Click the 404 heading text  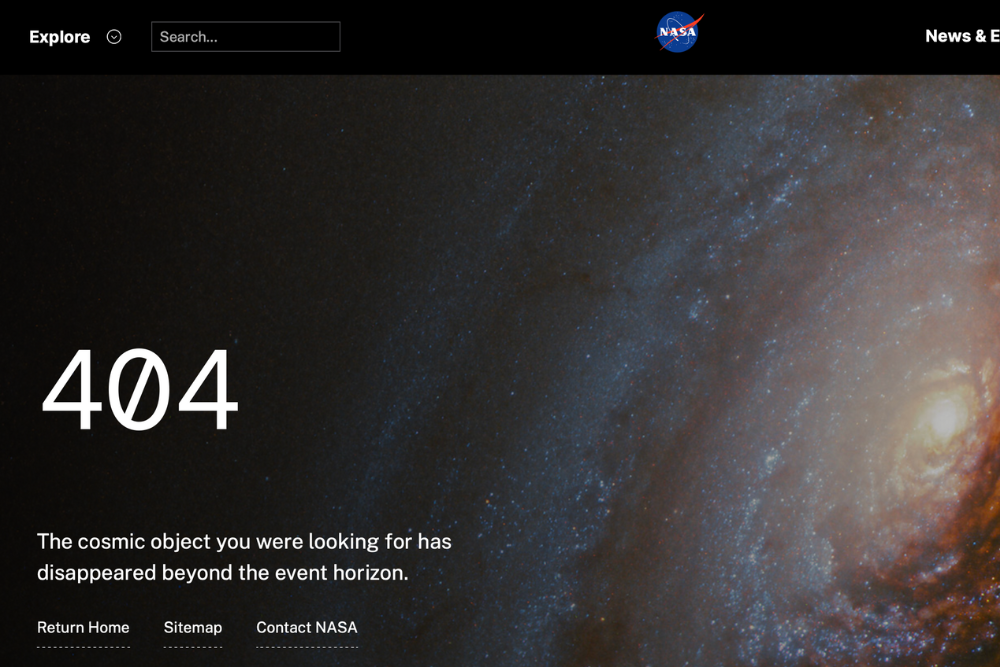(140, 390)
